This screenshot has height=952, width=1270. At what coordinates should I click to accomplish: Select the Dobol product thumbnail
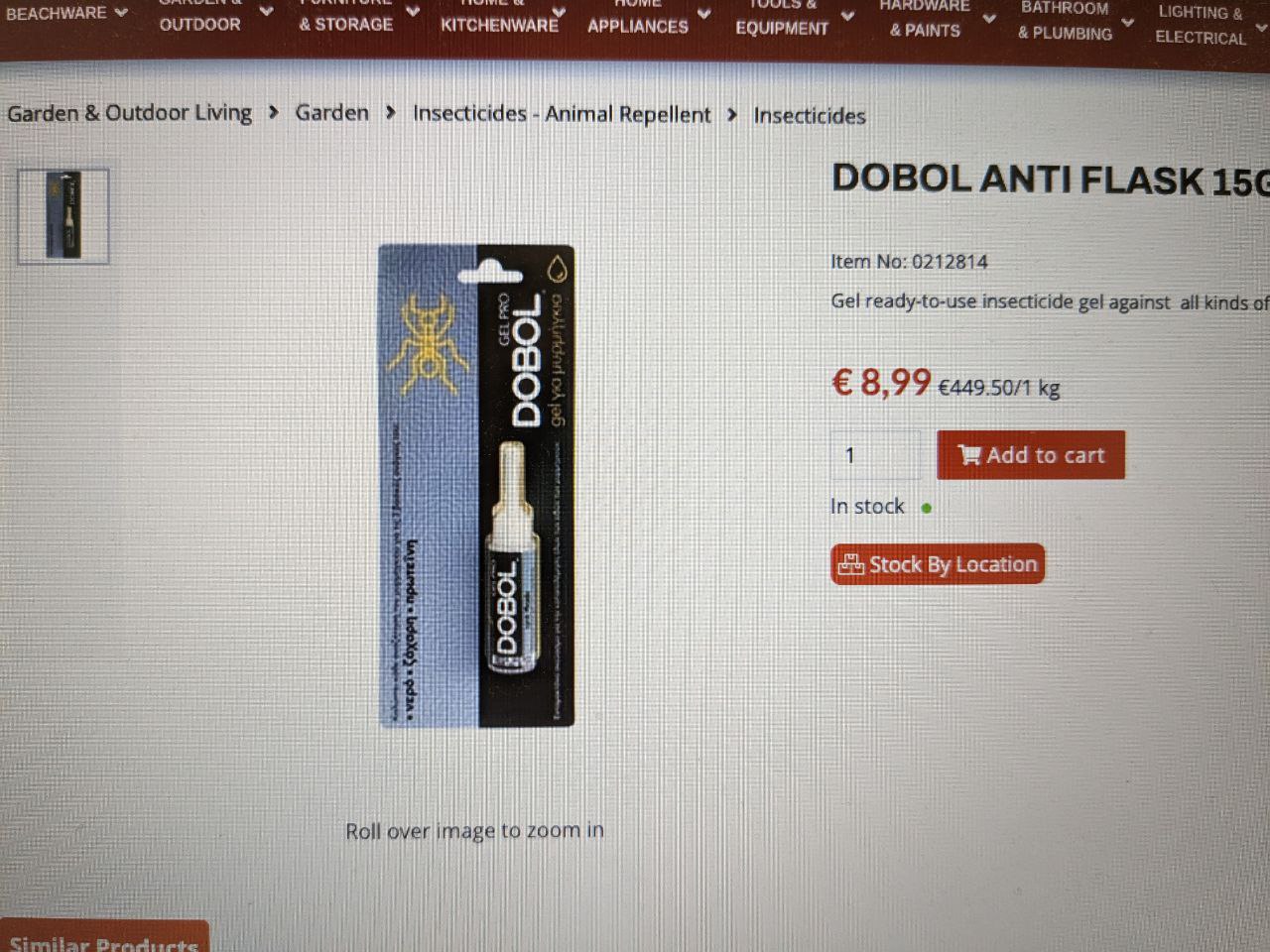pyautogui.click(x=63, y=216)
